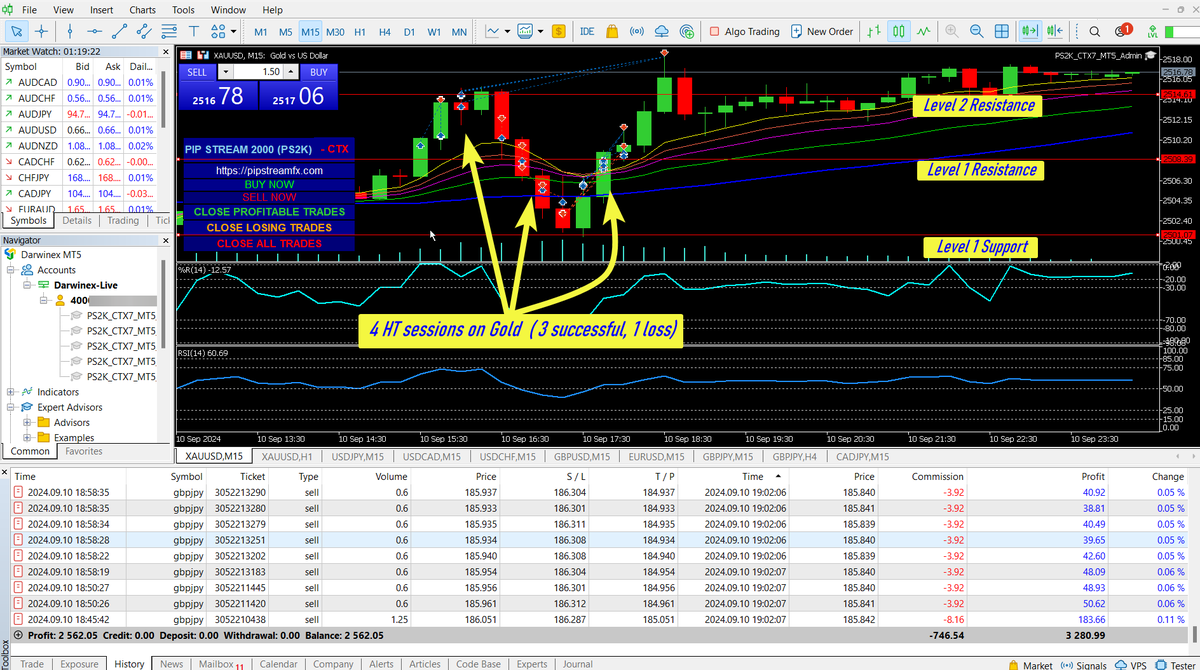
Task: Switch chart to H4 timeframe
Action: (x=384, y=31)
